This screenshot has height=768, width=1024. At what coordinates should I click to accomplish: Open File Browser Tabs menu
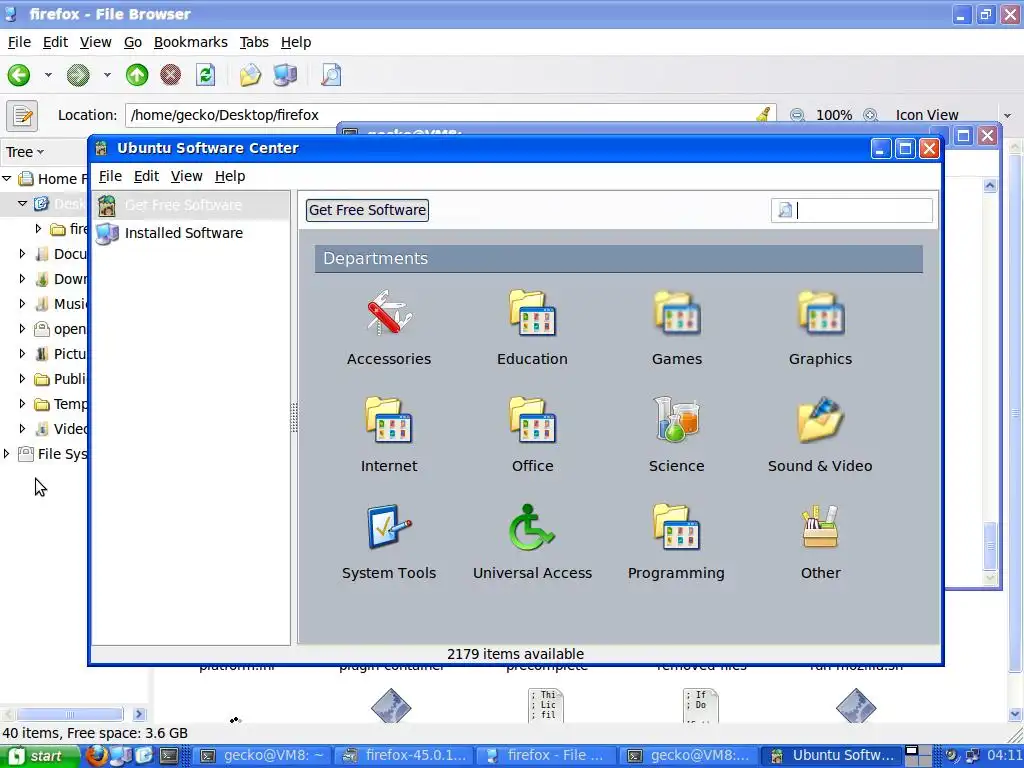point(254,42)
